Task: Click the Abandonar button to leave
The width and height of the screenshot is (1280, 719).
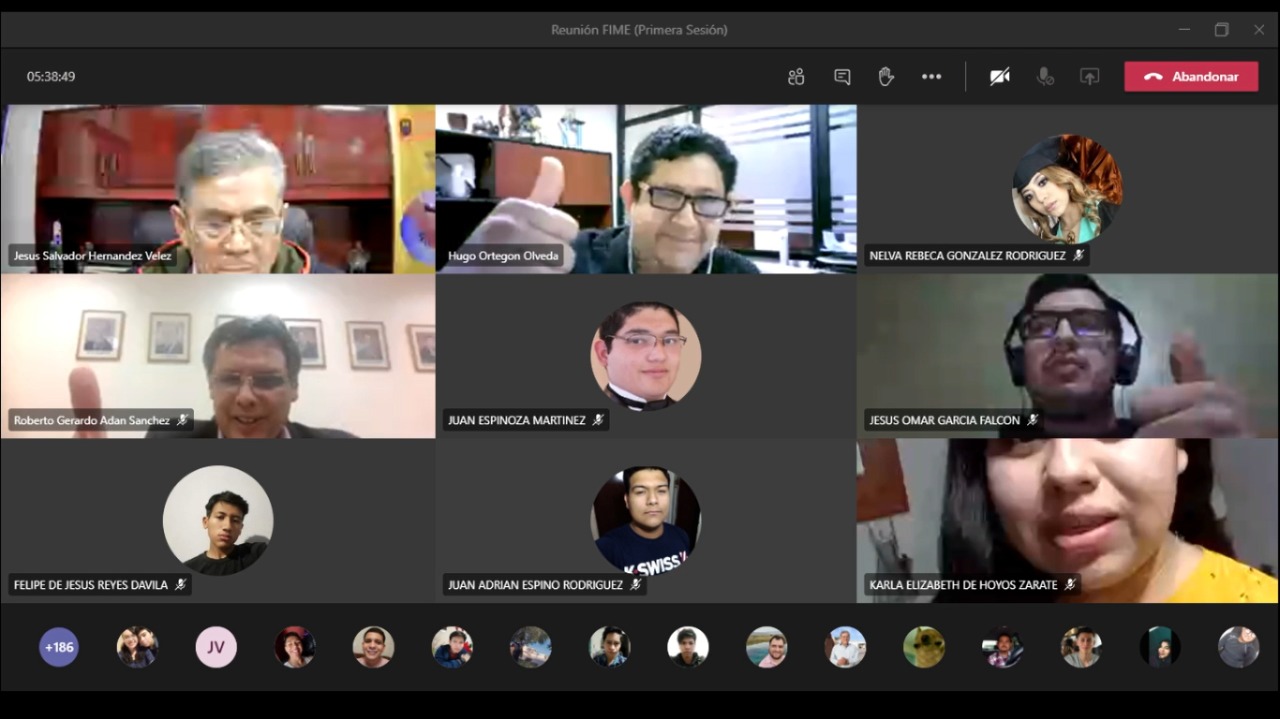Action: [x=1190, y=77]
